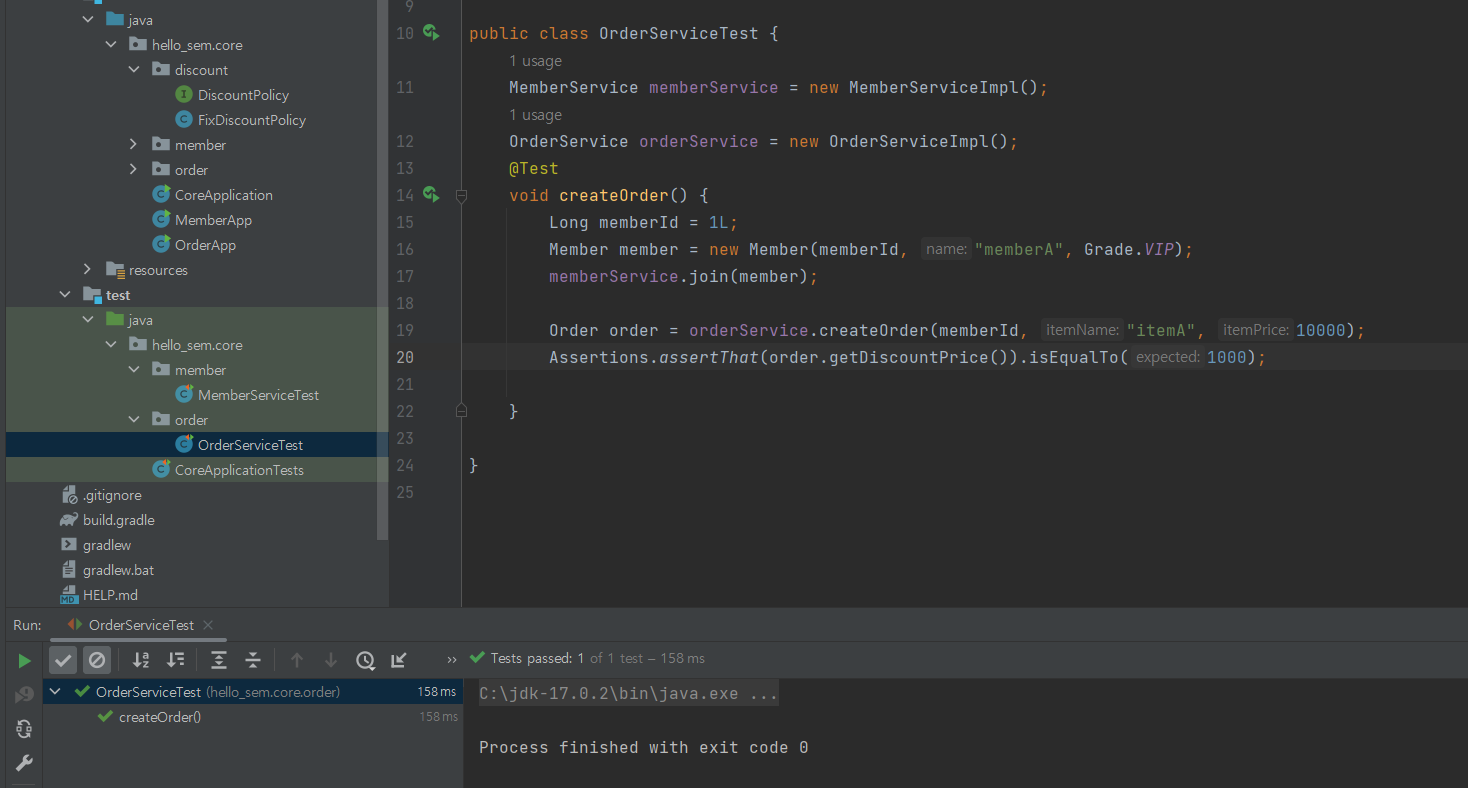Open HELP.md file

click(x=110, y=595)
